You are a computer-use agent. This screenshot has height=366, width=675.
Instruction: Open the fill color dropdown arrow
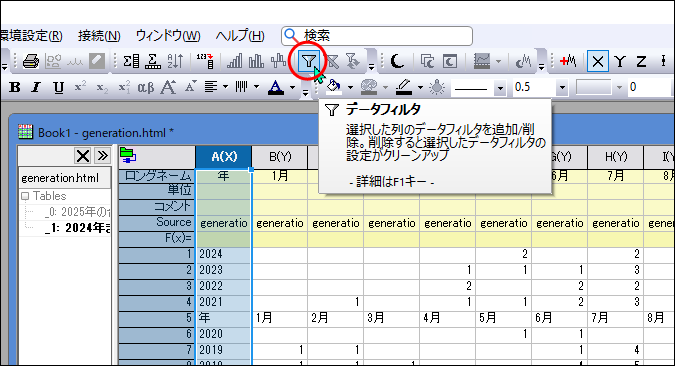tap(350, 87)
